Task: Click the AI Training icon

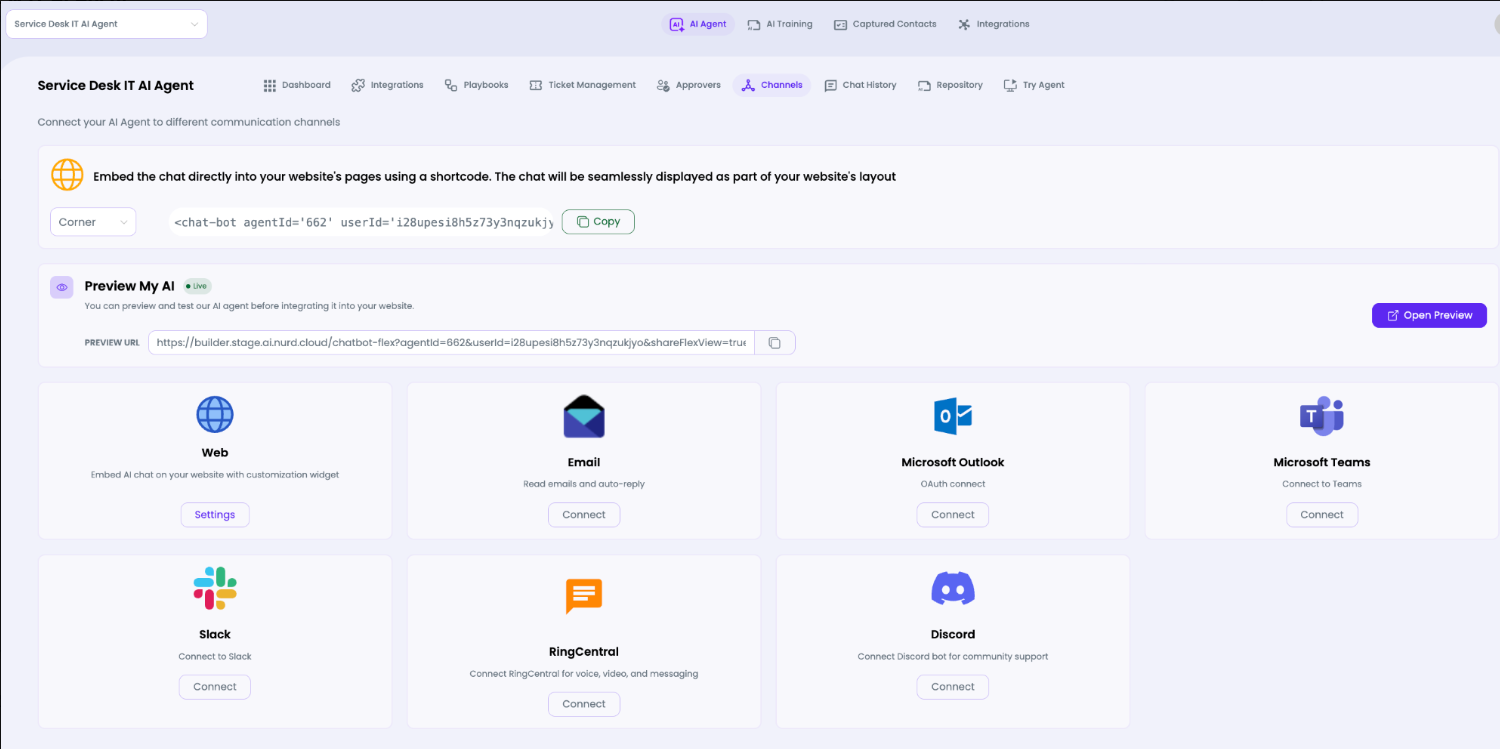Action: (754, 24)
